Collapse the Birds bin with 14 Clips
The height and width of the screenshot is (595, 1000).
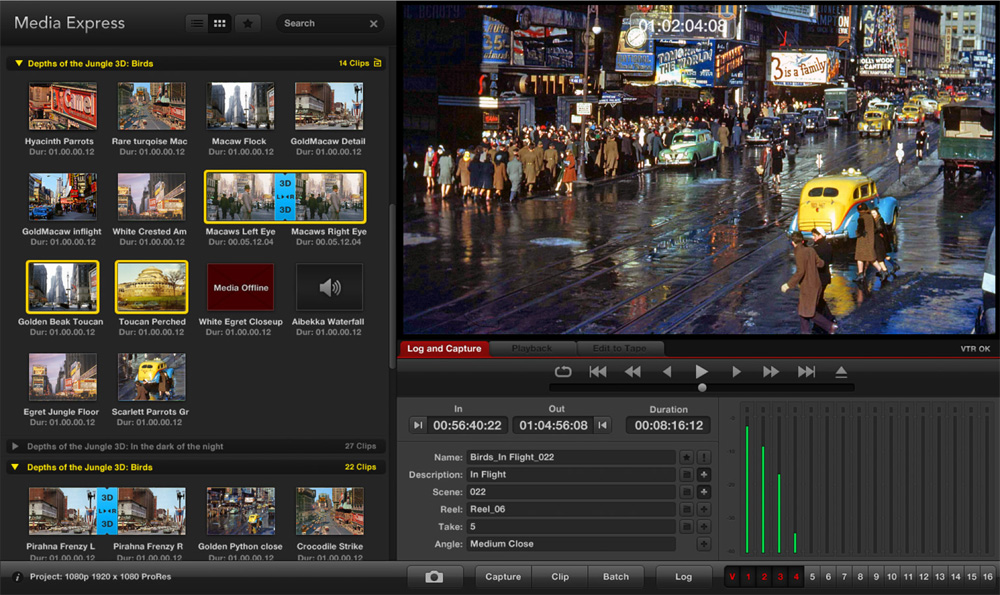[x=17, y=64]
